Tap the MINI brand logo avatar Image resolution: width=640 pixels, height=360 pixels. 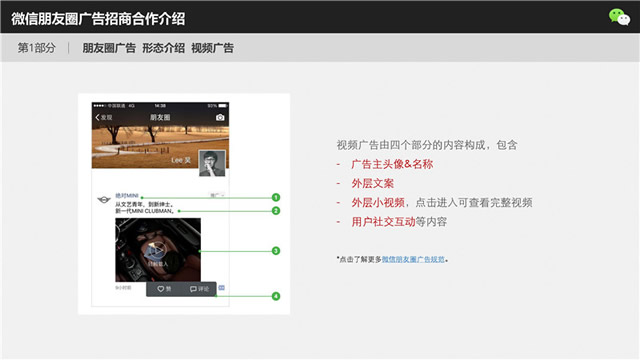point(104,200)
